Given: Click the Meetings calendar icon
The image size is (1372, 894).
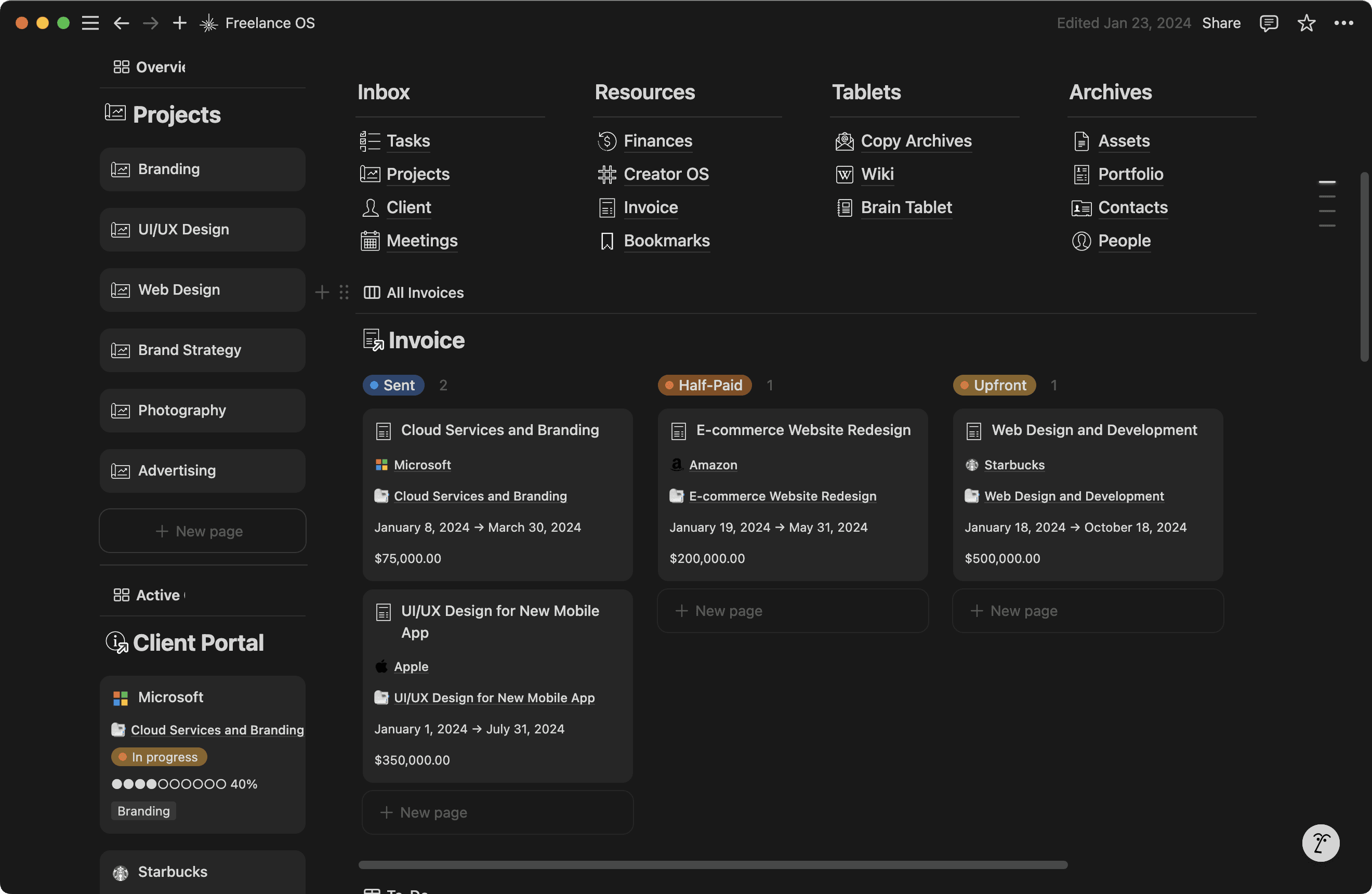Looking at the screenshot, I should click(x=370, y=241).
